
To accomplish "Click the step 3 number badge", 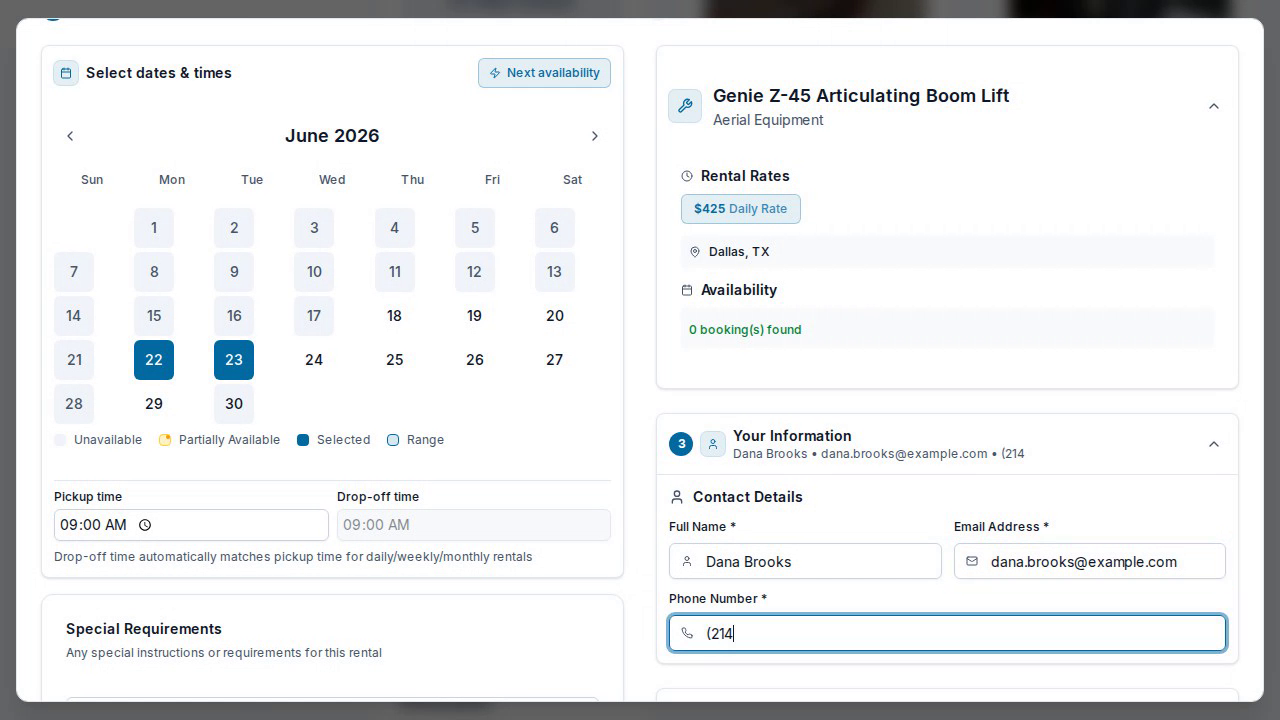I will (681, 444).
